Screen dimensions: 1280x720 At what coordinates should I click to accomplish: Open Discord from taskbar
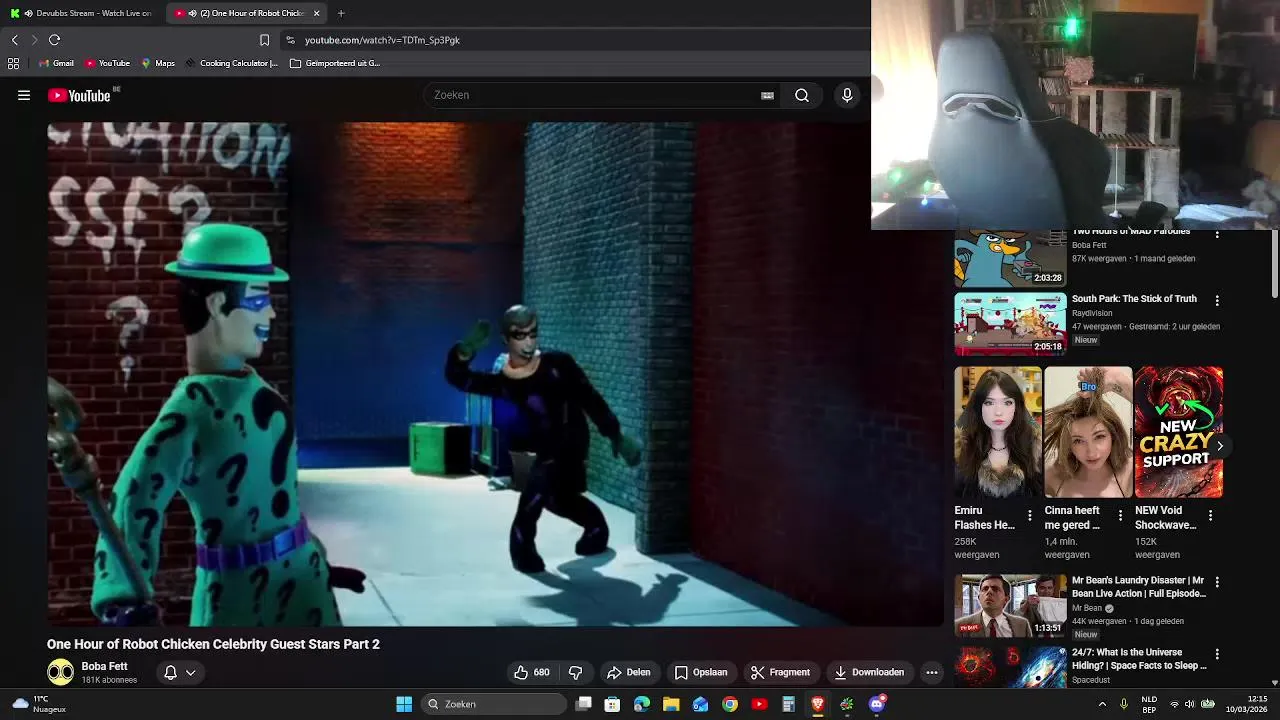[x=877, y=704]
